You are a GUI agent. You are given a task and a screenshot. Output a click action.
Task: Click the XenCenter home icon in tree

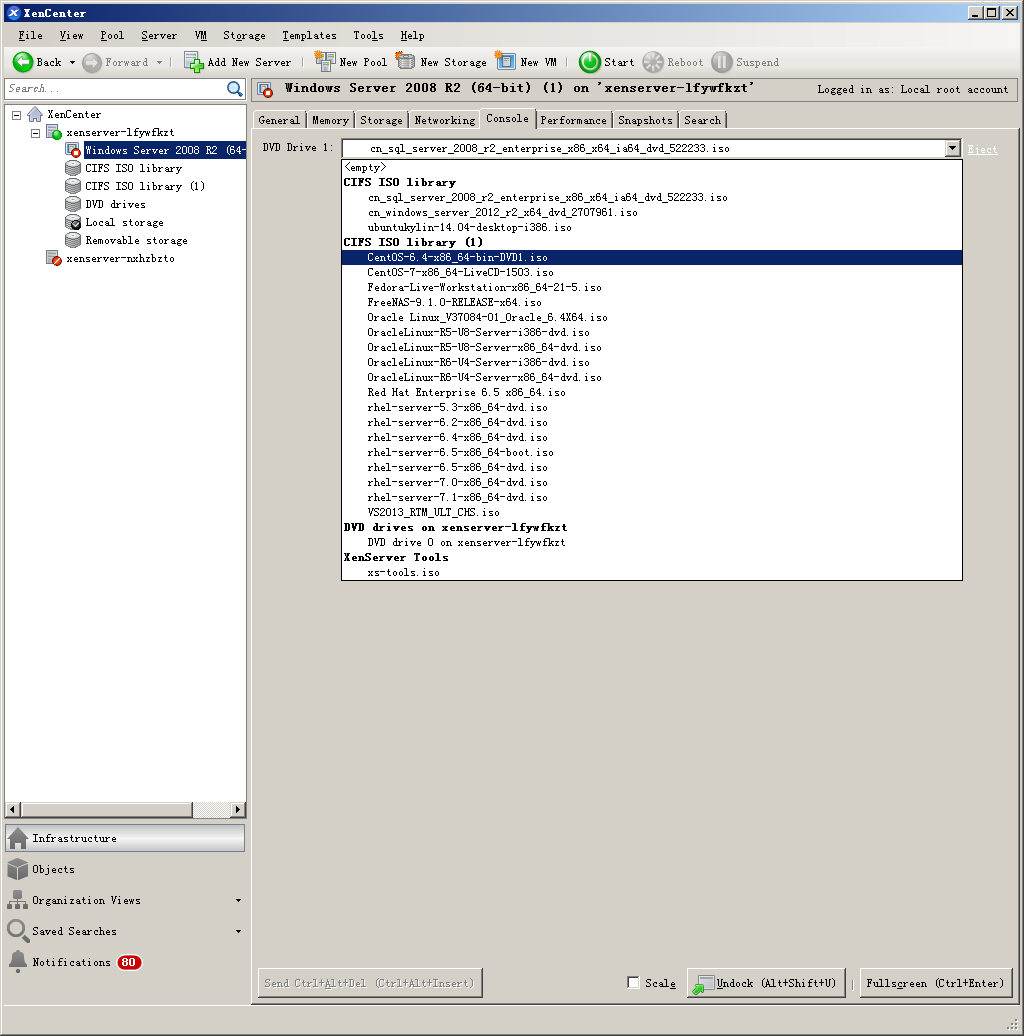click(35, 114)
